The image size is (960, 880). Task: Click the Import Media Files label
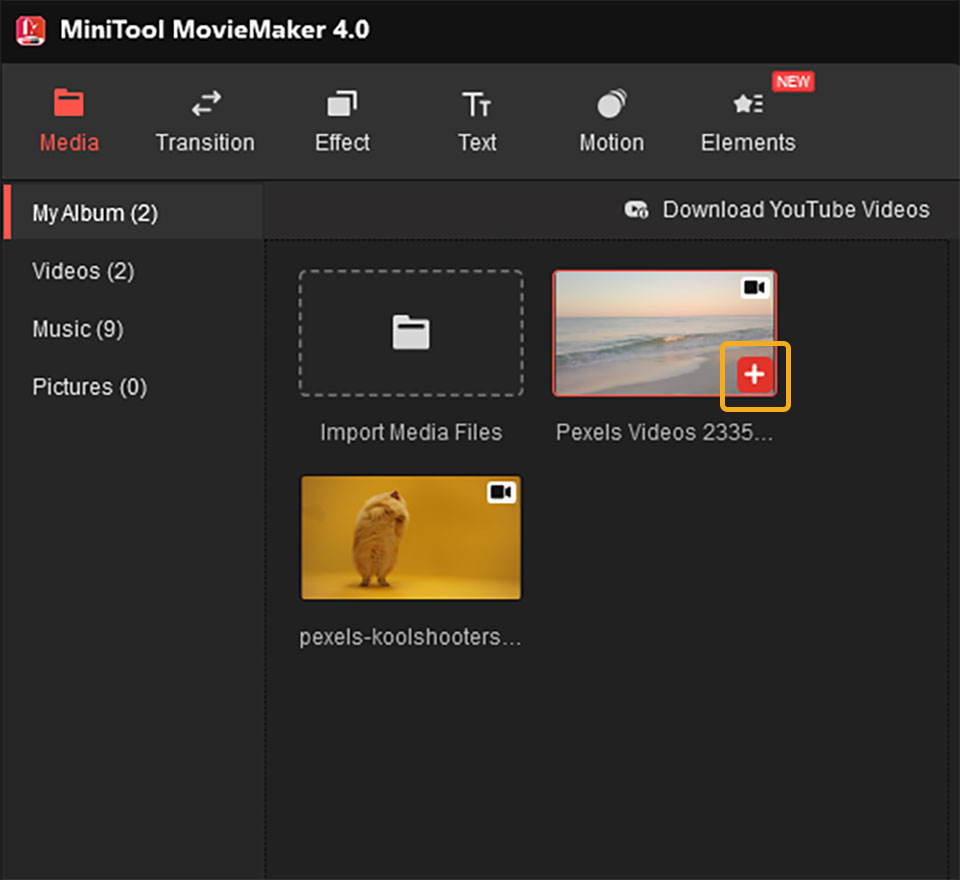click(411, 432)
